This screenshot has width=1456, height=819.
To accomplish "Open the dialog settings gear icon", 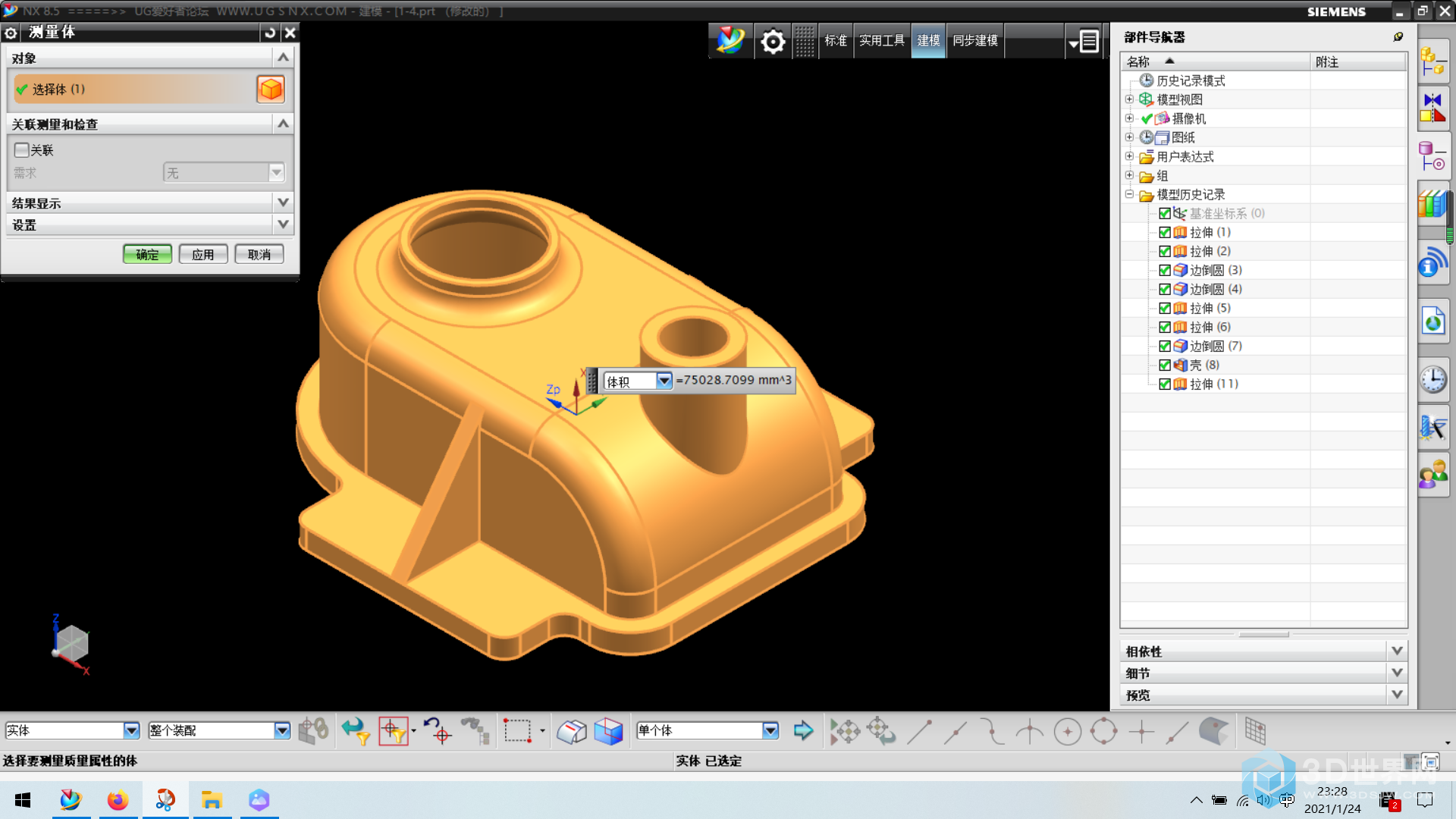I will pos(11,33).
